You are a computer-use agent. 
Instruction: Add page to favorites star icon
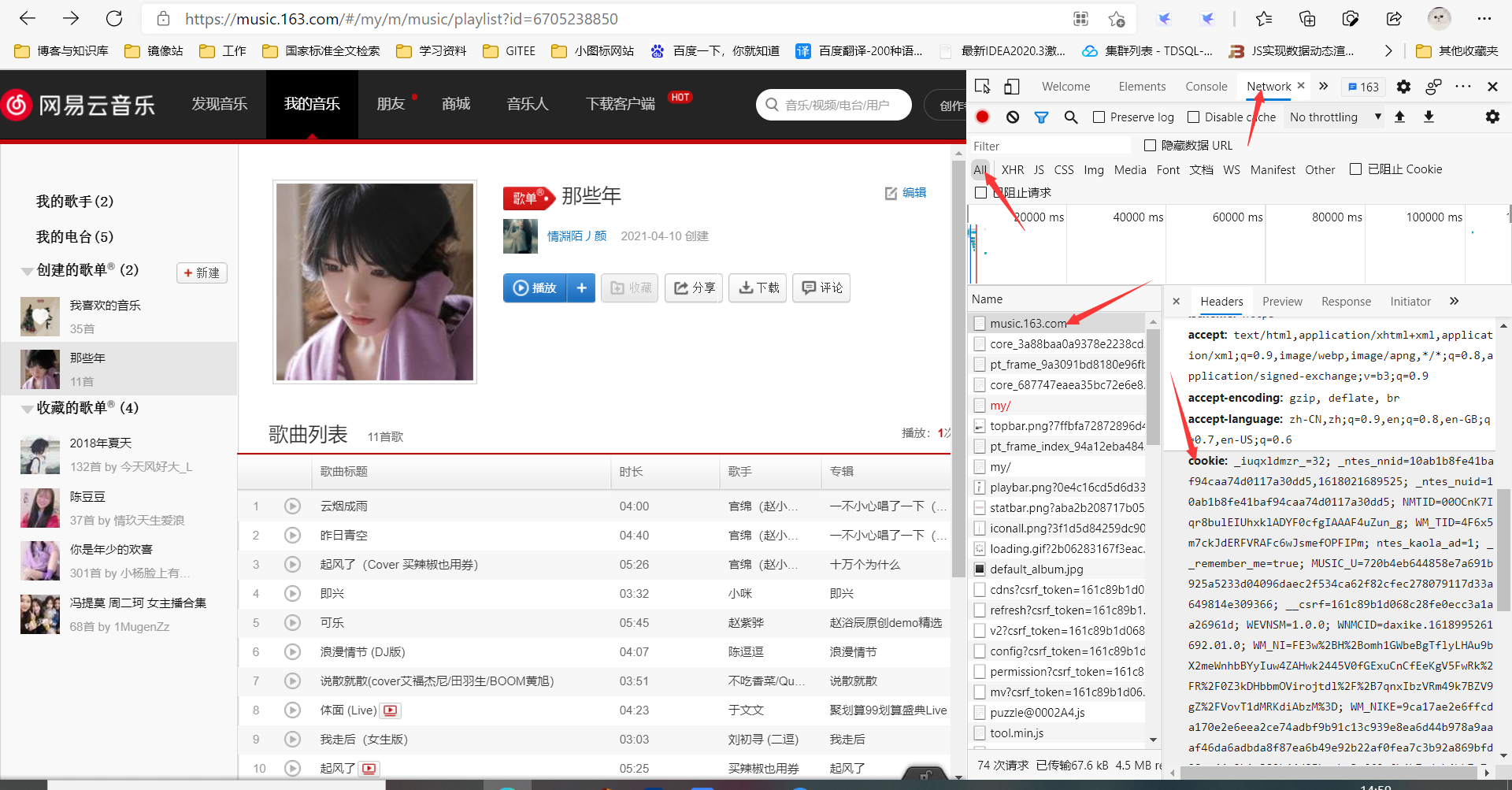click(x=1117, y=19)
